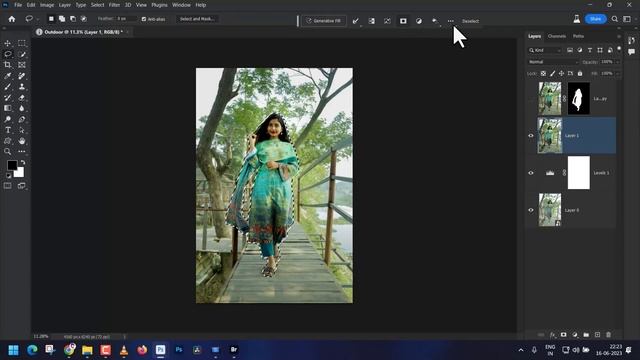This screenshot has height=360, width=640.
Task: Open the Fill value dropdown arrow
Action: click(617, 73)
